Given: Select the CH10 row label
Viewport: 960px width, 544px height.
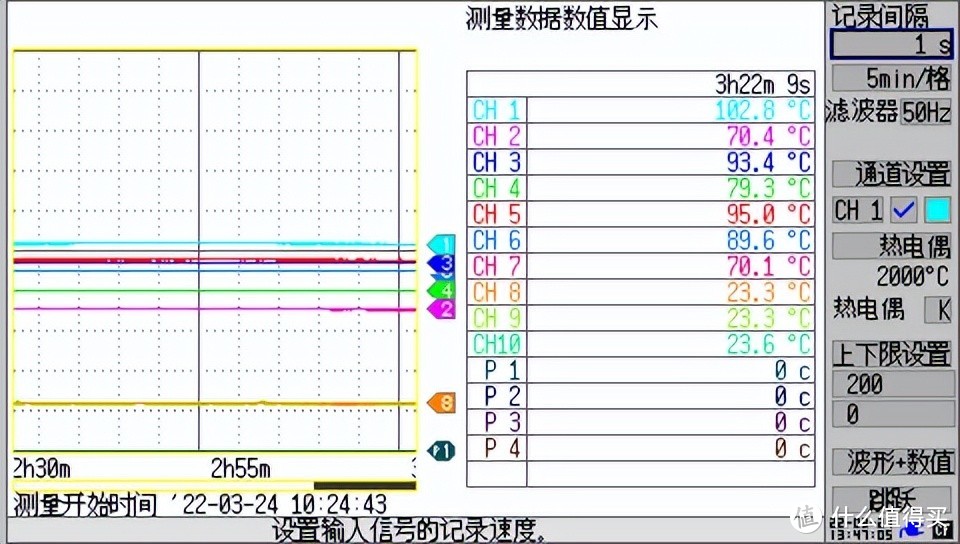Looking at the screenshot, I should pyautogui.click(x=497, y=344).
